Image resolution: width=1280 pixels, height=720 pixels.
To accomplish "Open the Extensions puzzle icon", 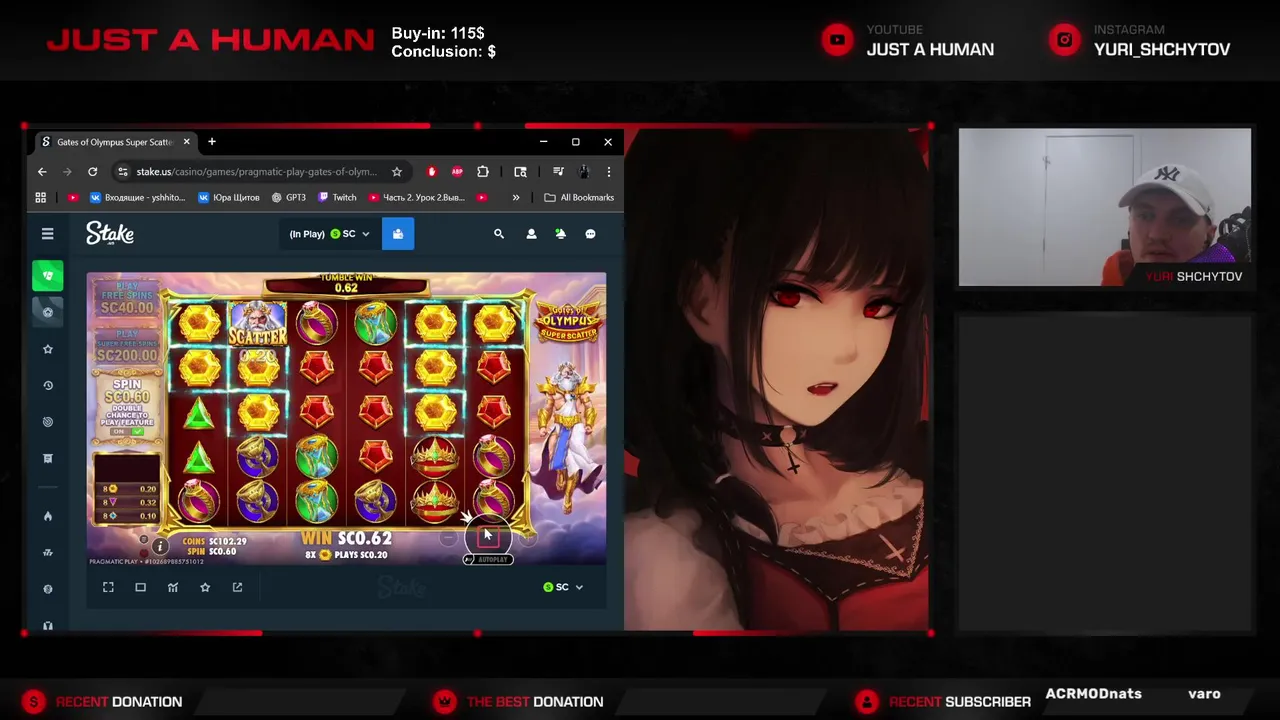I will point(483,172).
